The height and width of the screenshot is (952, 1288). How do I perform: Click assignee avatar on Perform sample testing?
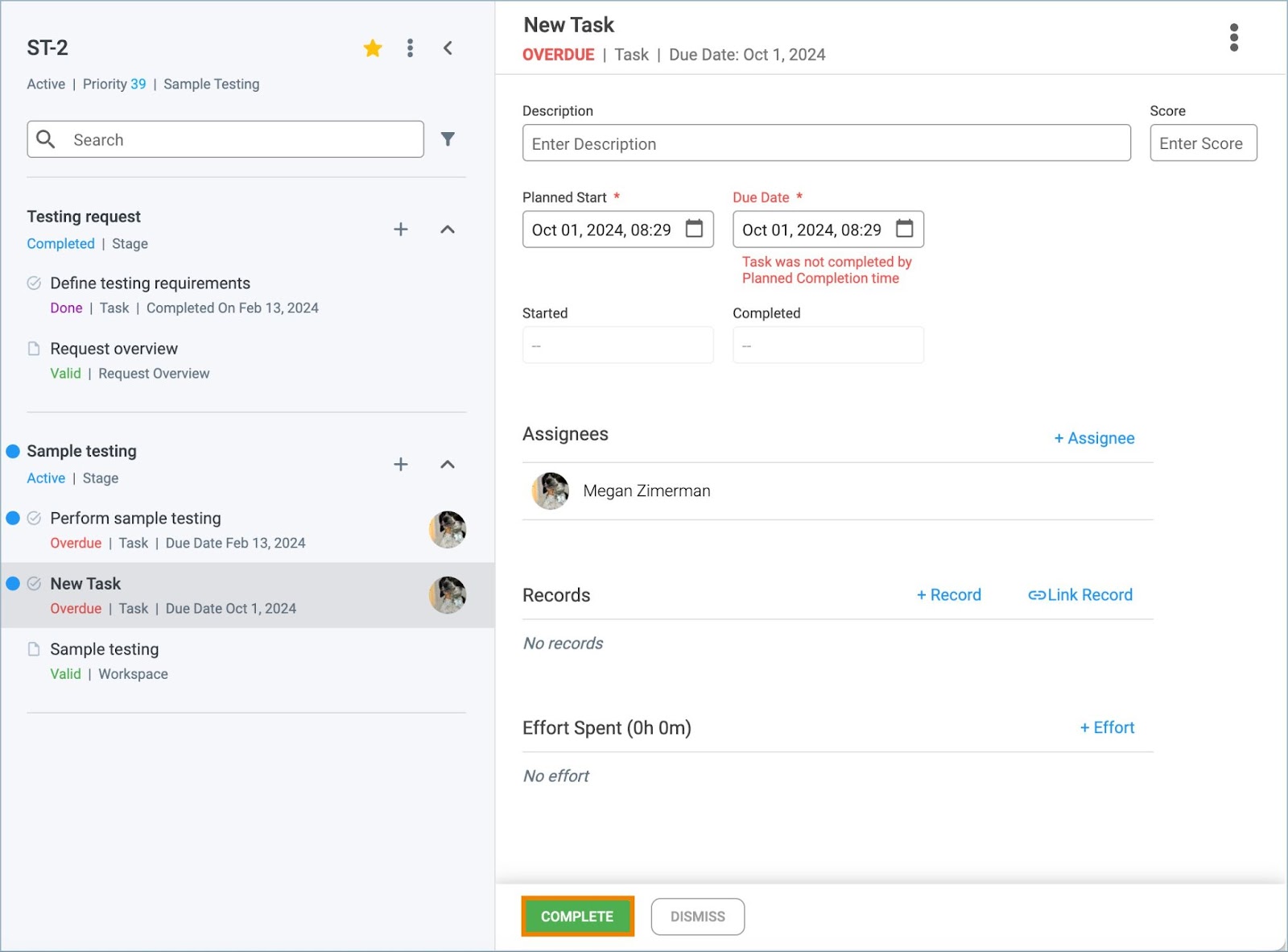448,530
